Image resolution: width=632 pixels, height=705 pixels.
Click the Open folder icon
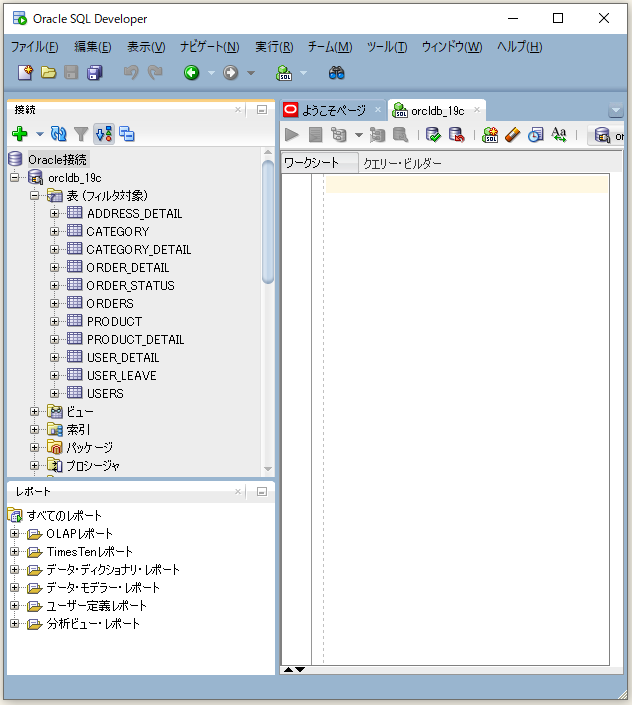pyautogui.click(x=49, y=72)
